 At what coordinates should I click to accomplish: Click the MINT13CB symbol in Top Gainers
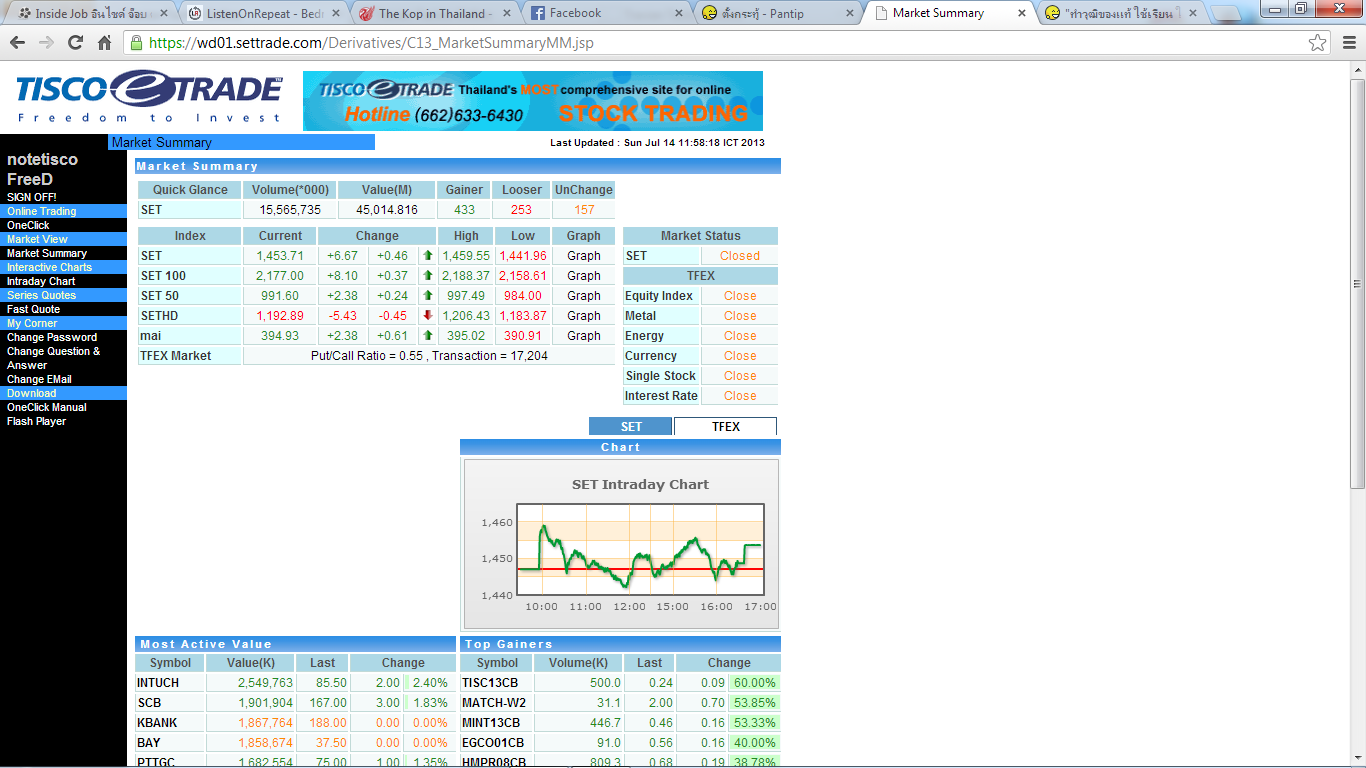click(x=491, y=723)
